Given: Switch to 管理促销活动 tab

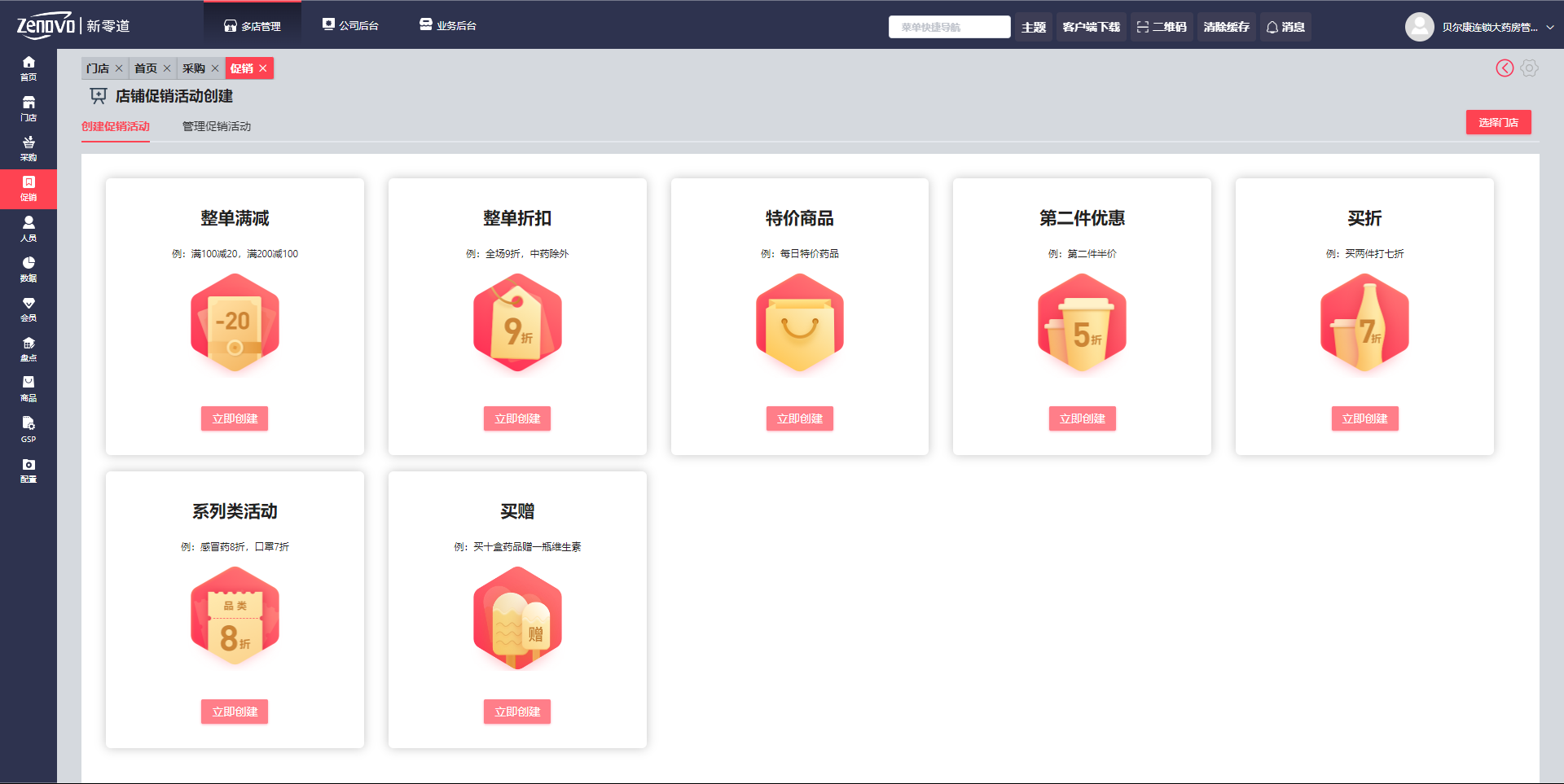Looking at the screenshot, I should coord(216,126).
